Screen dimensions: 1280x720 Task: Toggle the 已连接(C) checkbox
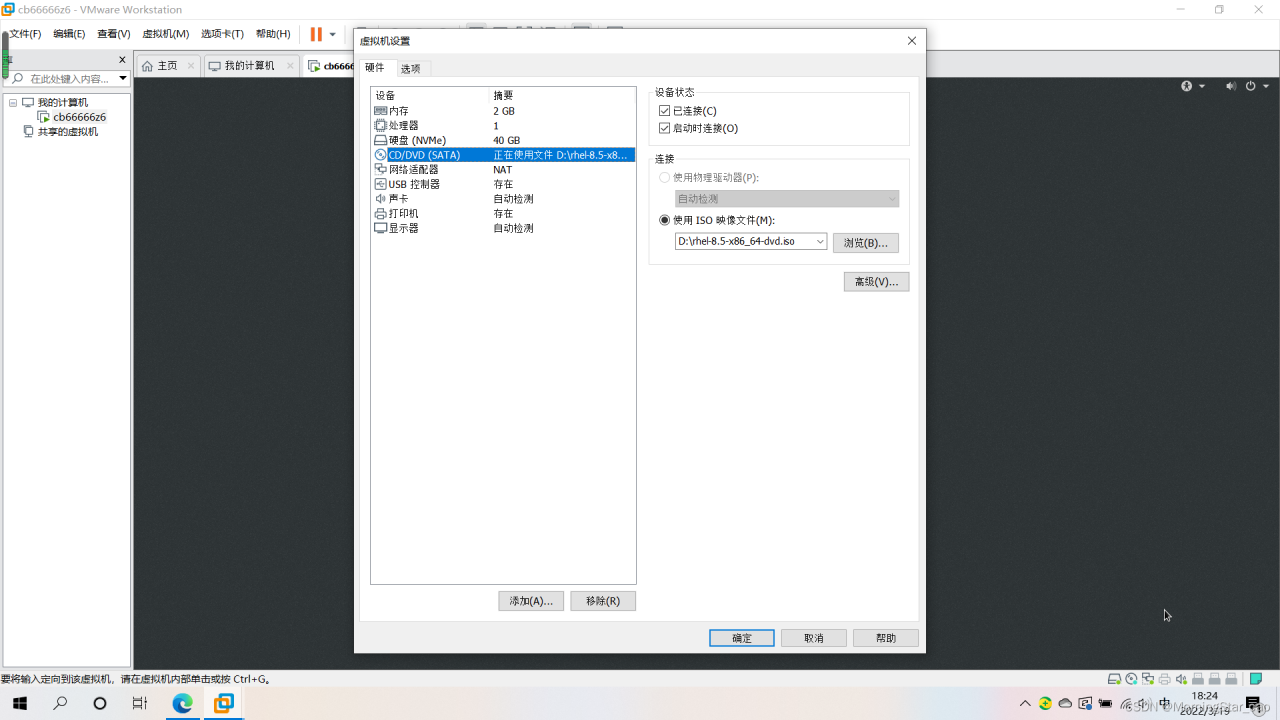[x=664, y=111]
